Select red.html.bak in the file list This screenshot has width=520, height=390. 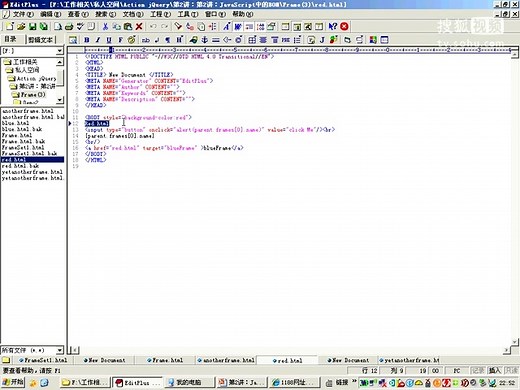(20, 166)
